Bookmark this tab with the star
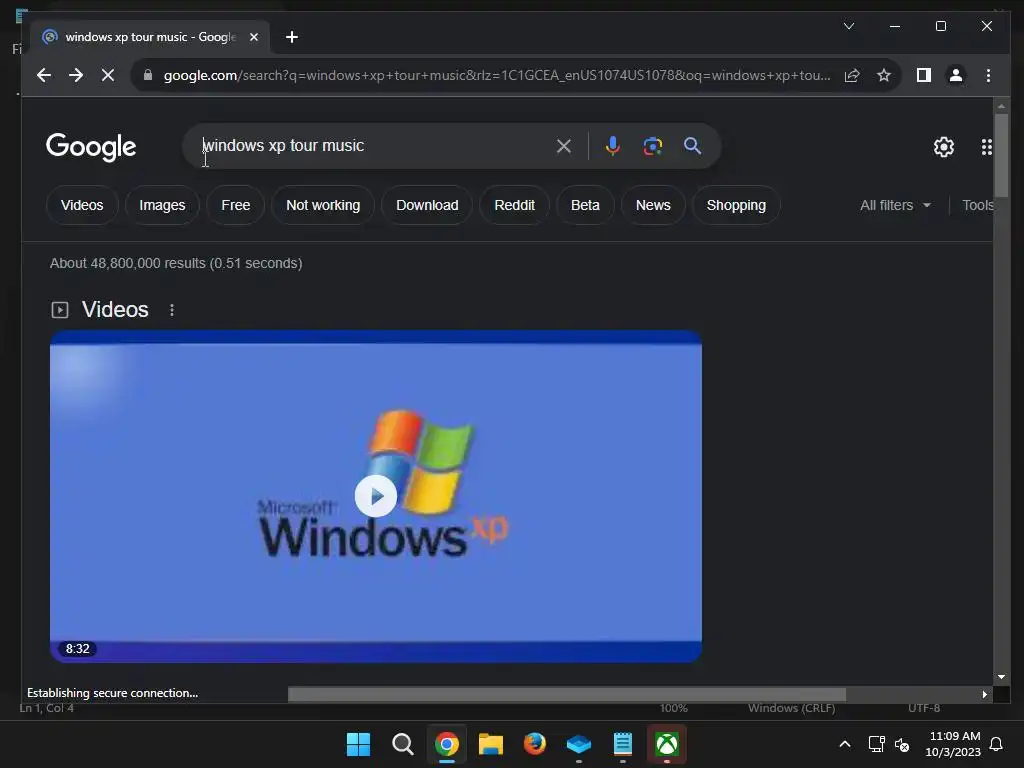The height and width of the screenshot is (768, 1024). (x=884, y=75)
